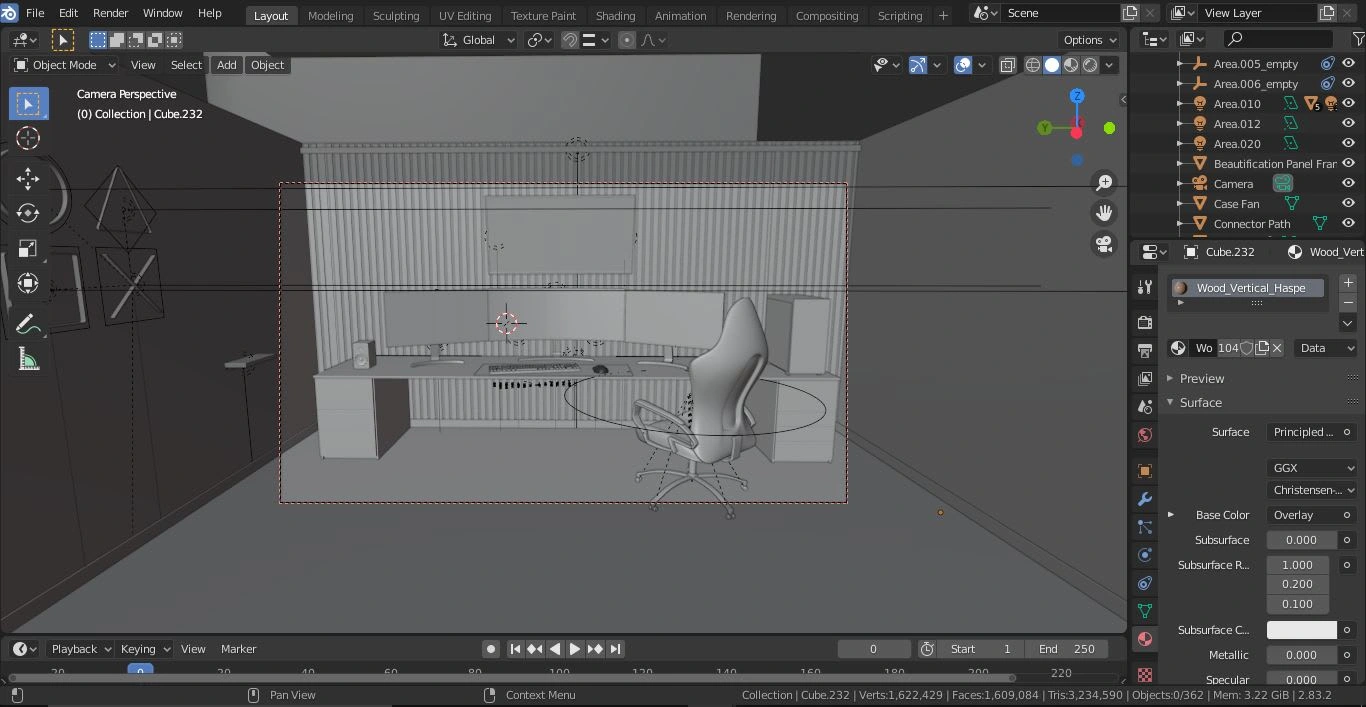Activate the Move tool
Screen dimensions: 1366x707
[x=28, y=179]
